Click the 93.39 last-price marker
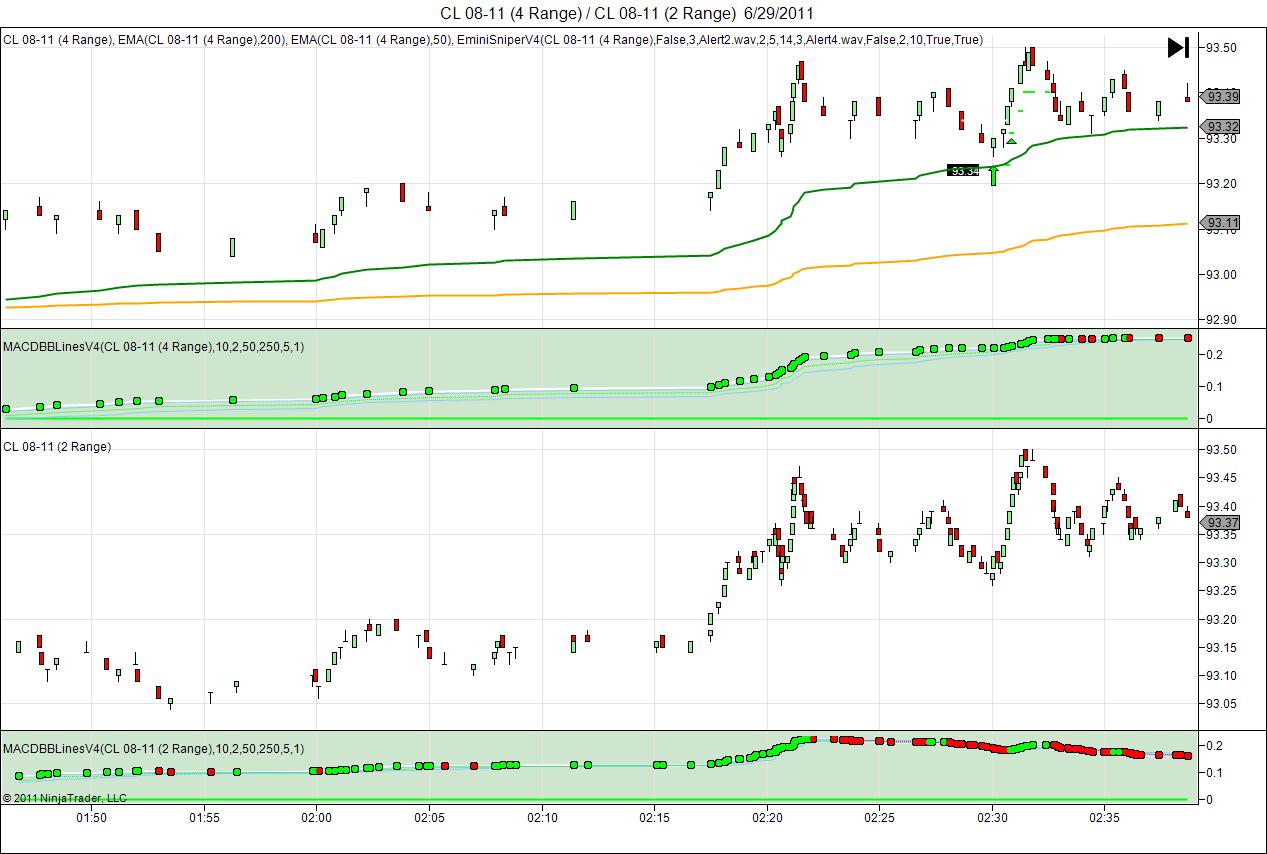Viewport: 1267px width, 854px height. [x=1220, y=97]
